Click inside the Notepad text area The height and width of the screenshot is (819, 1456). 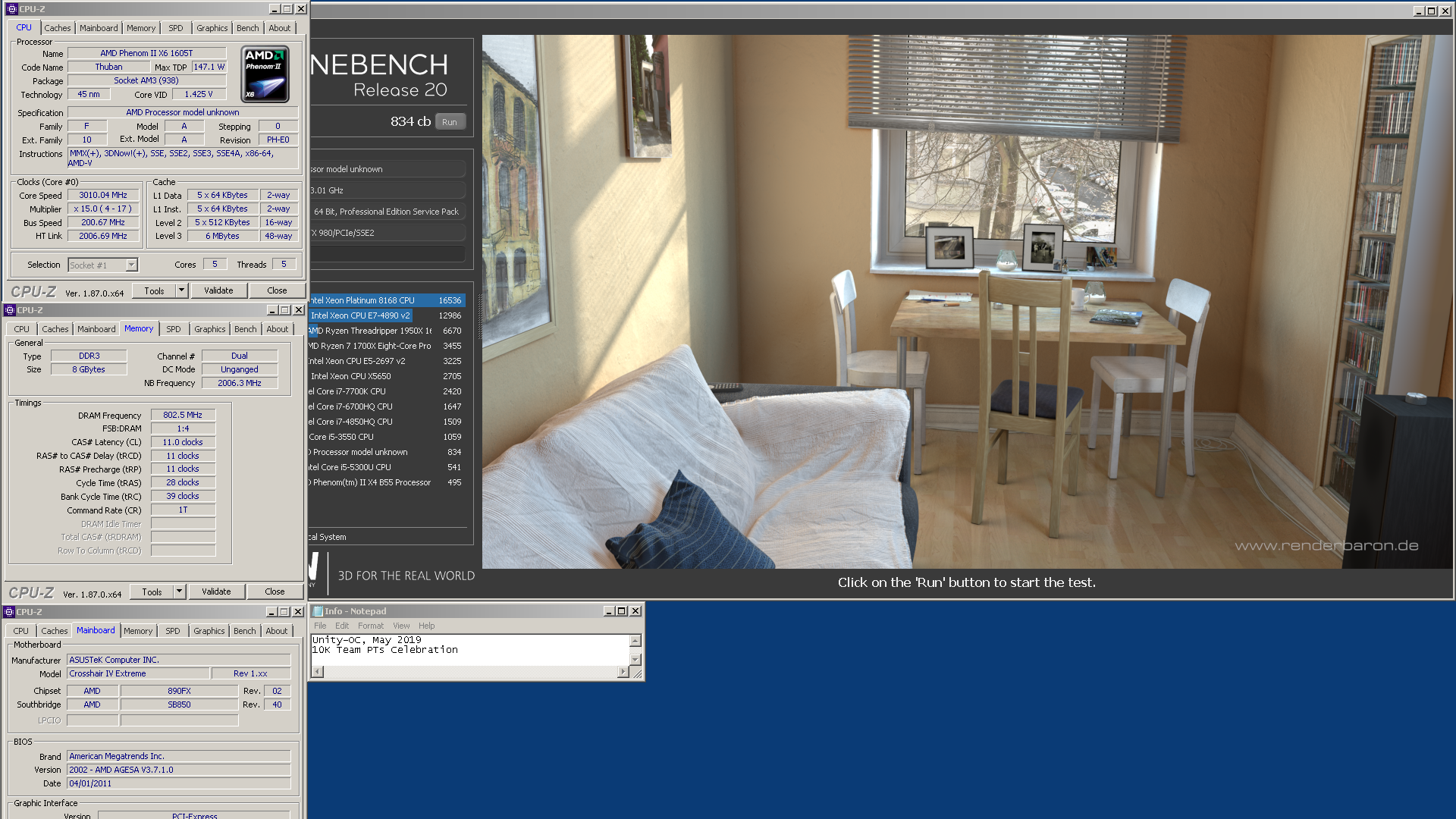470,650
